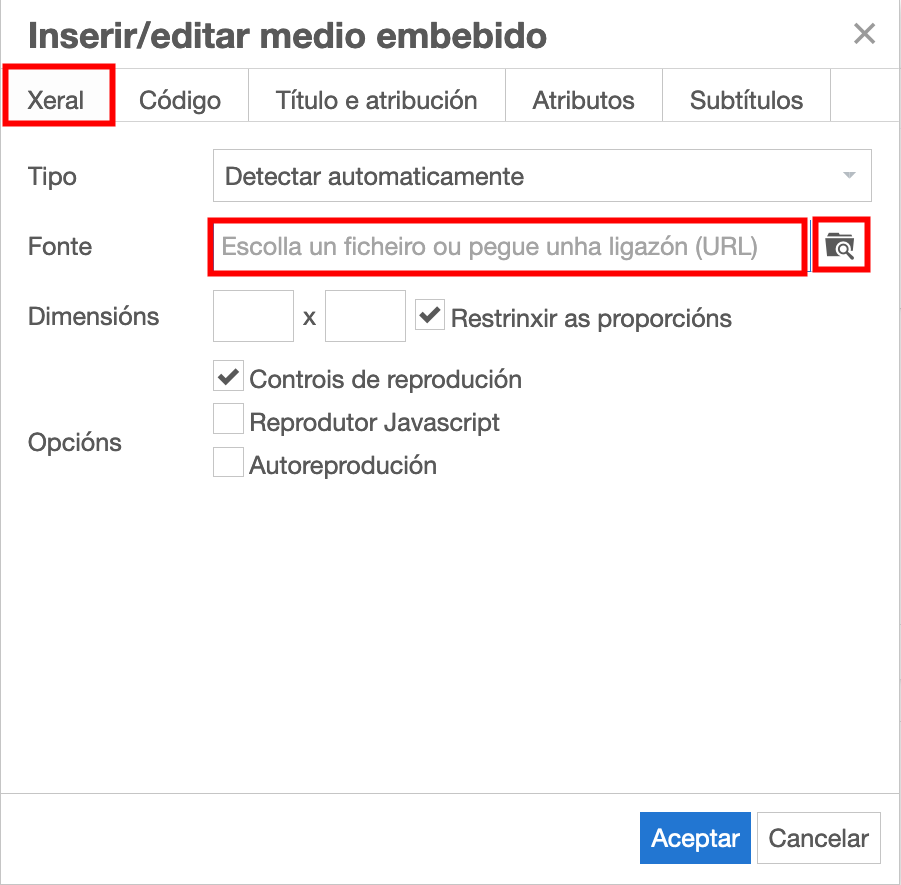The height and width of the screenshot is (885, 901).
Task: Focus the Fonte URL input field
Action: (507, 246)
